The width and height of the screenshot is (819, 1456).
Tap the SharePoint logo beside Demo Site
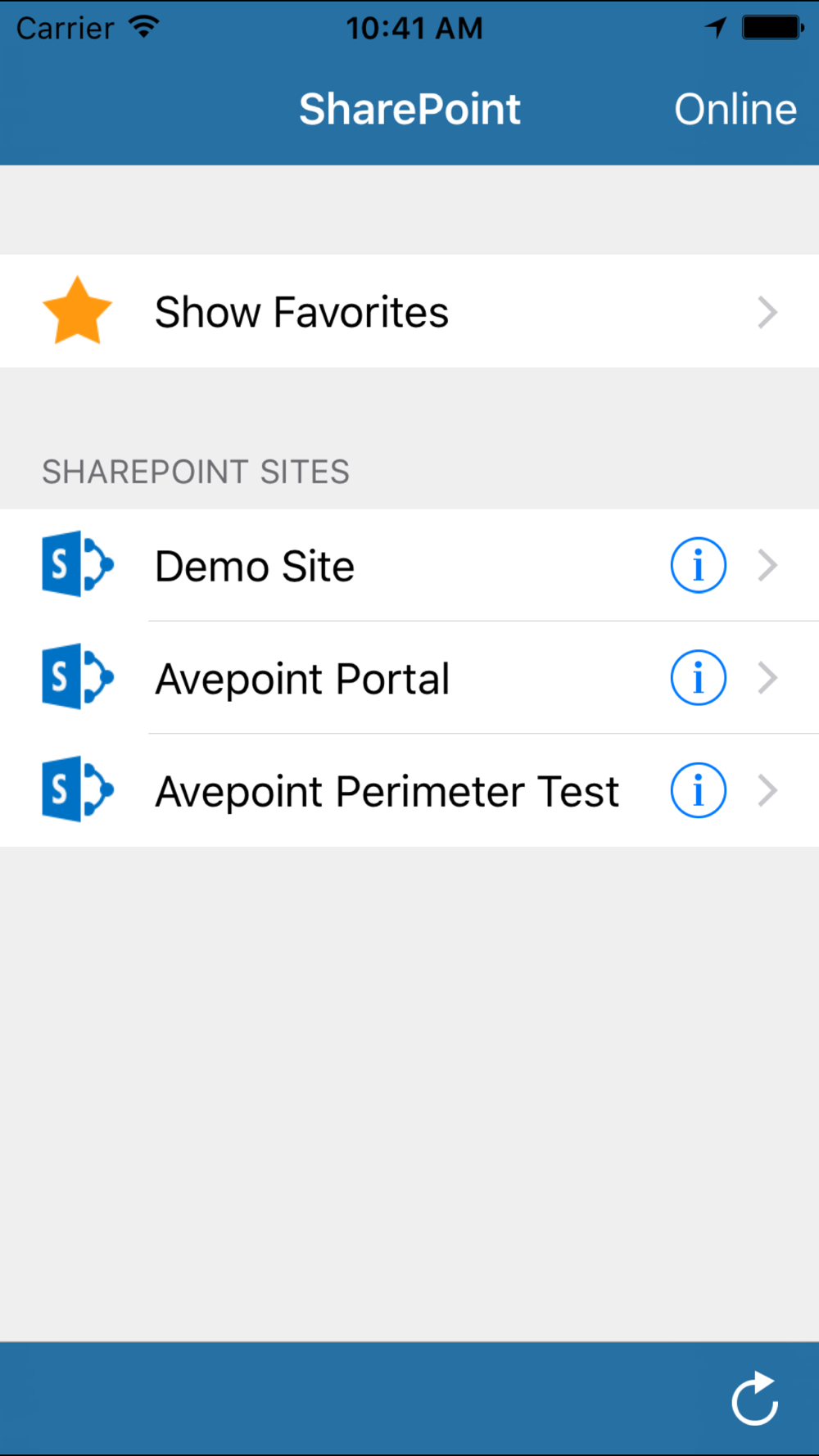(77, 564)
